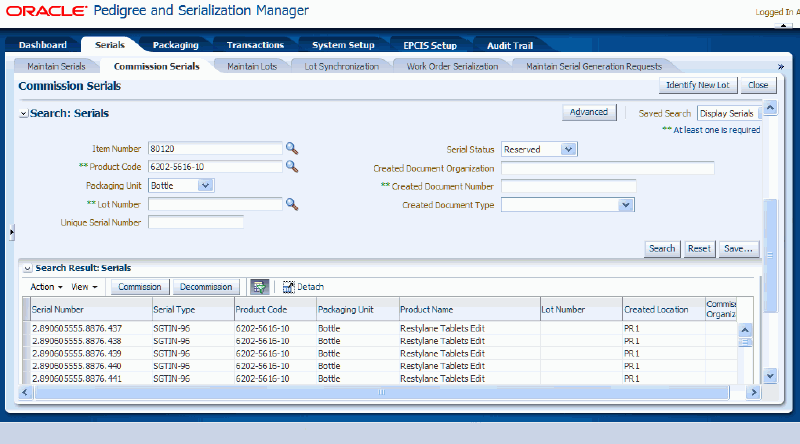Click the results table horizontal scrollbar
This screenshot has height=444, width=800.
[x=380, y=392]
